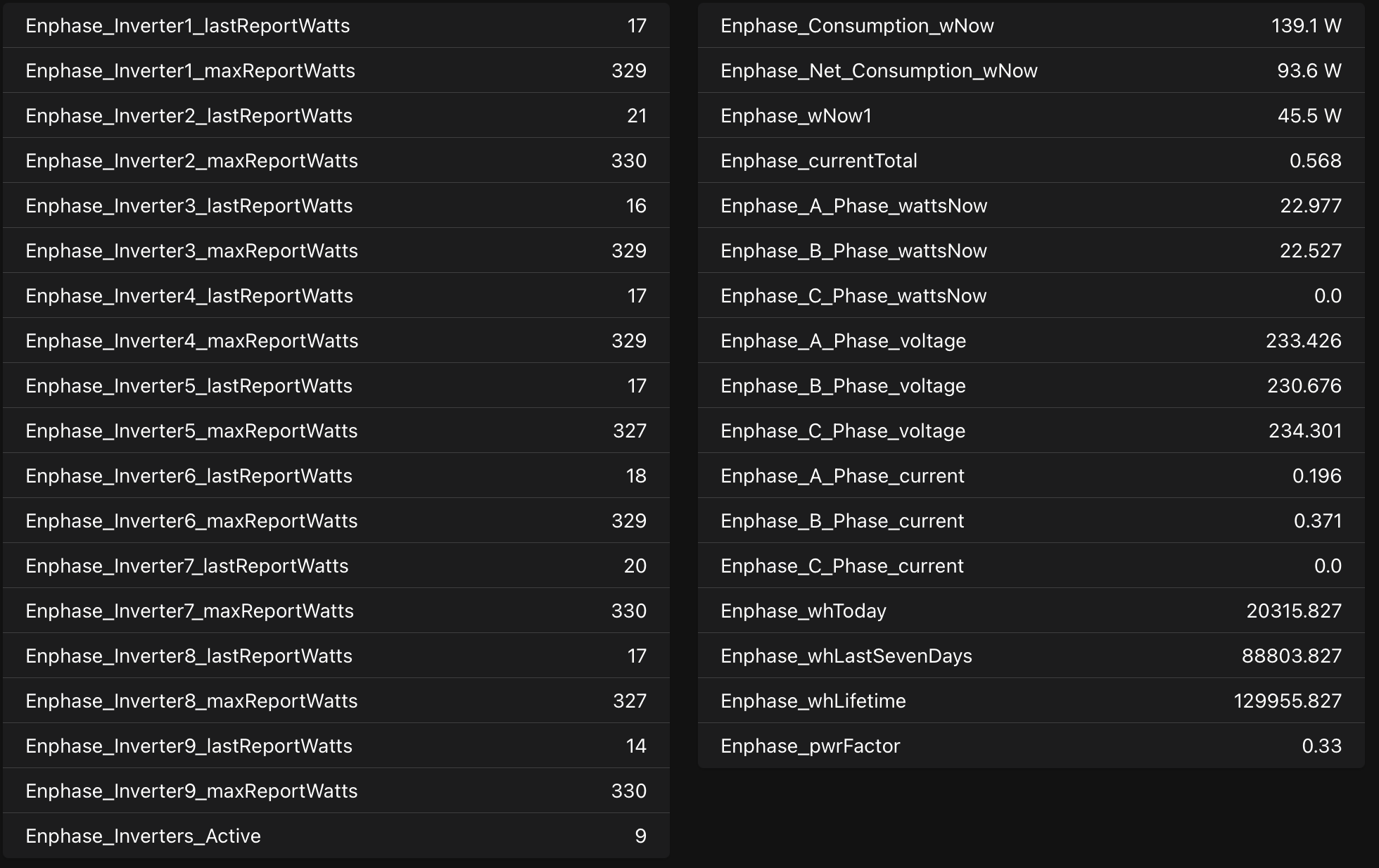
Task: Click Enphase_C_Phase_wattsNow entry
Action: pyautogui.click(x=1031, y=296)
